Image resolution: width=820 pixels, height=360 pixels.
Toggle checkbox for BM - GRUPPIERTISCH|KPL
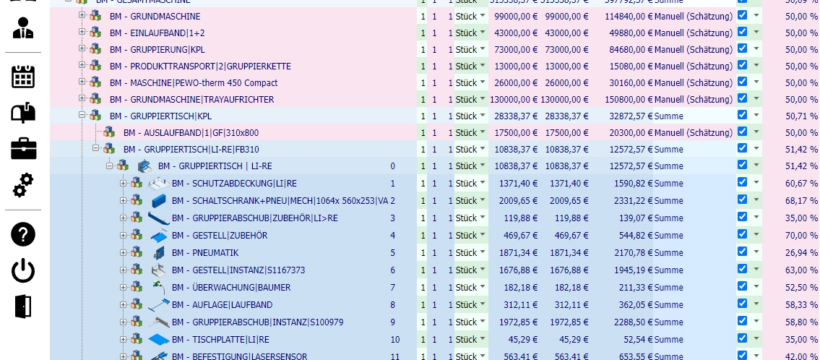(742, 115)
